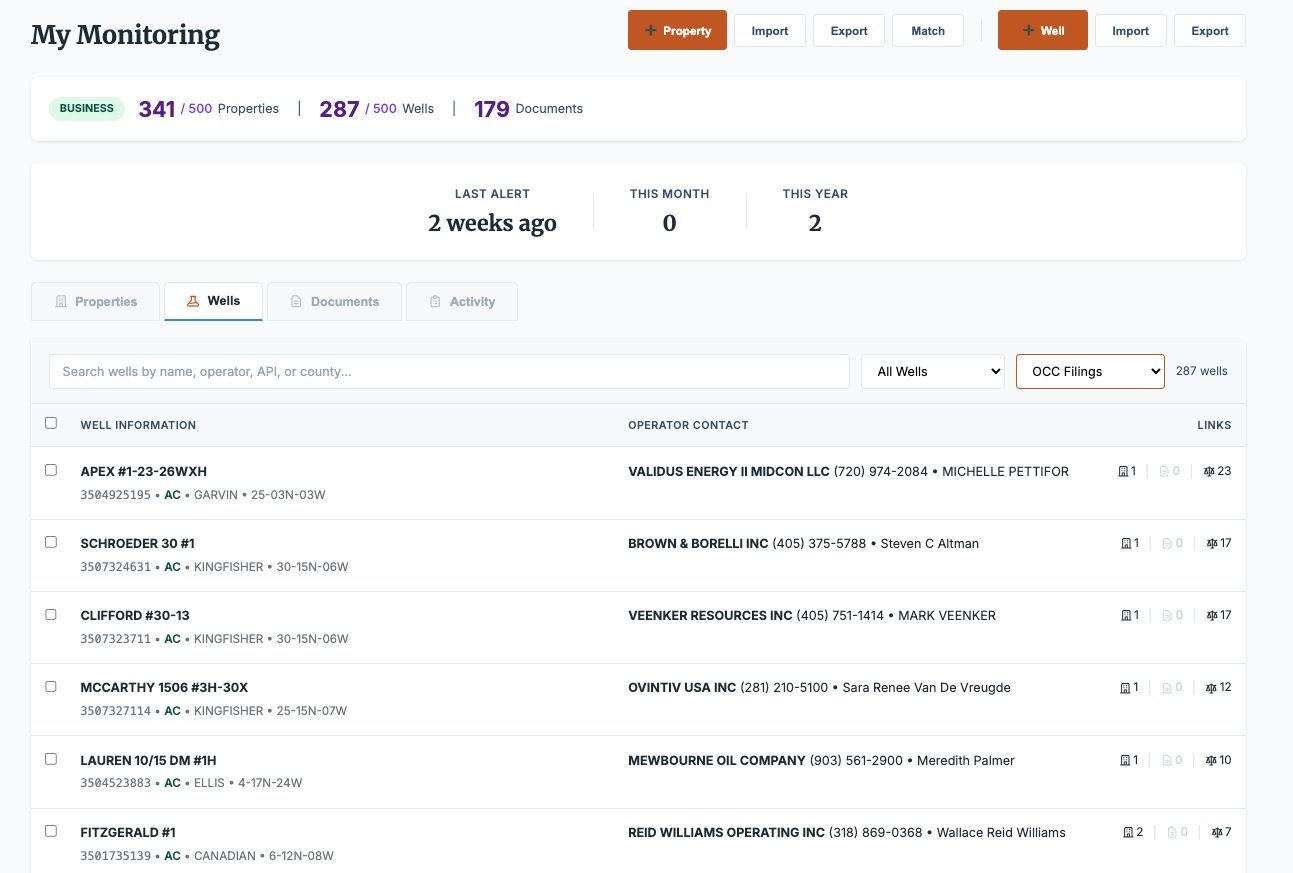Switch to the Properties tab
Screen dimensions: 1293x873
click(96, 301)
